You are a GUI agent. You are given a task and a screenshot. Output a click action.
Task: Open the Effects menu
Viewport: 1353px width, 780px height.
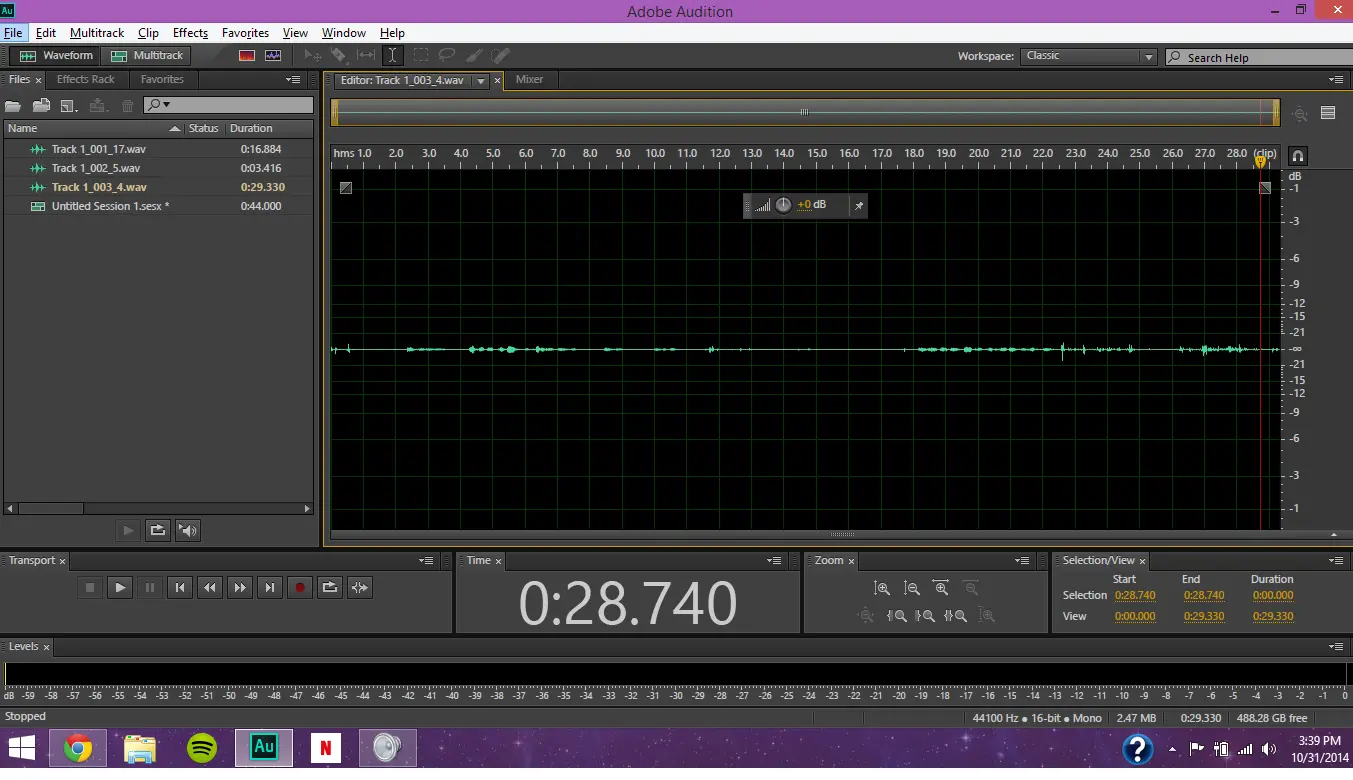tap(190, 33)
